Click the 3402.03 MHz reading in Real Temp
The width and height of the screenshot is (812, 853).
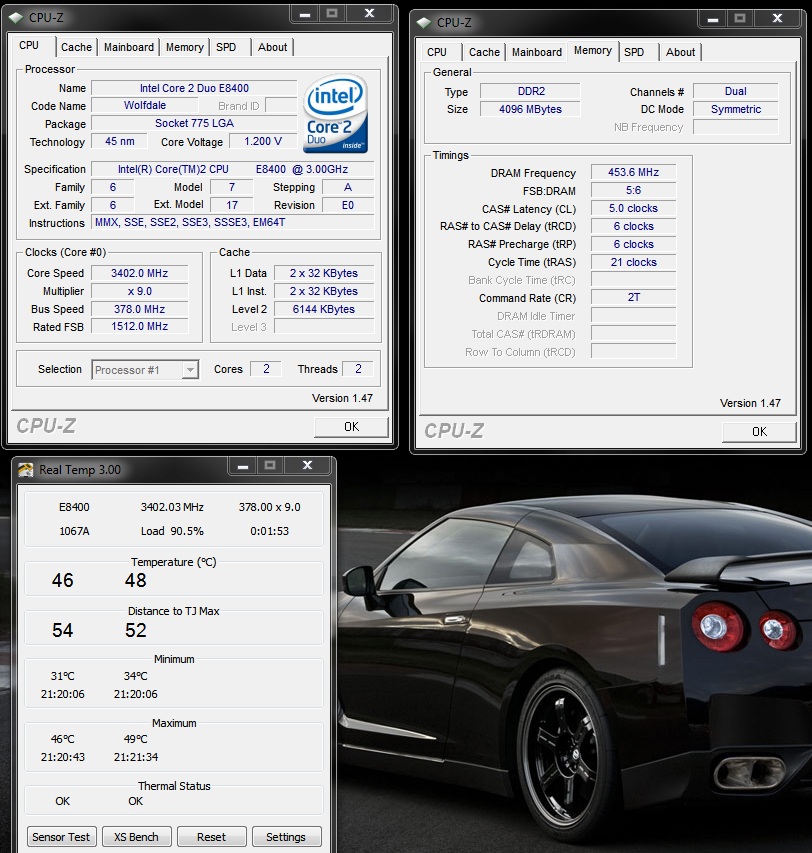172,507
